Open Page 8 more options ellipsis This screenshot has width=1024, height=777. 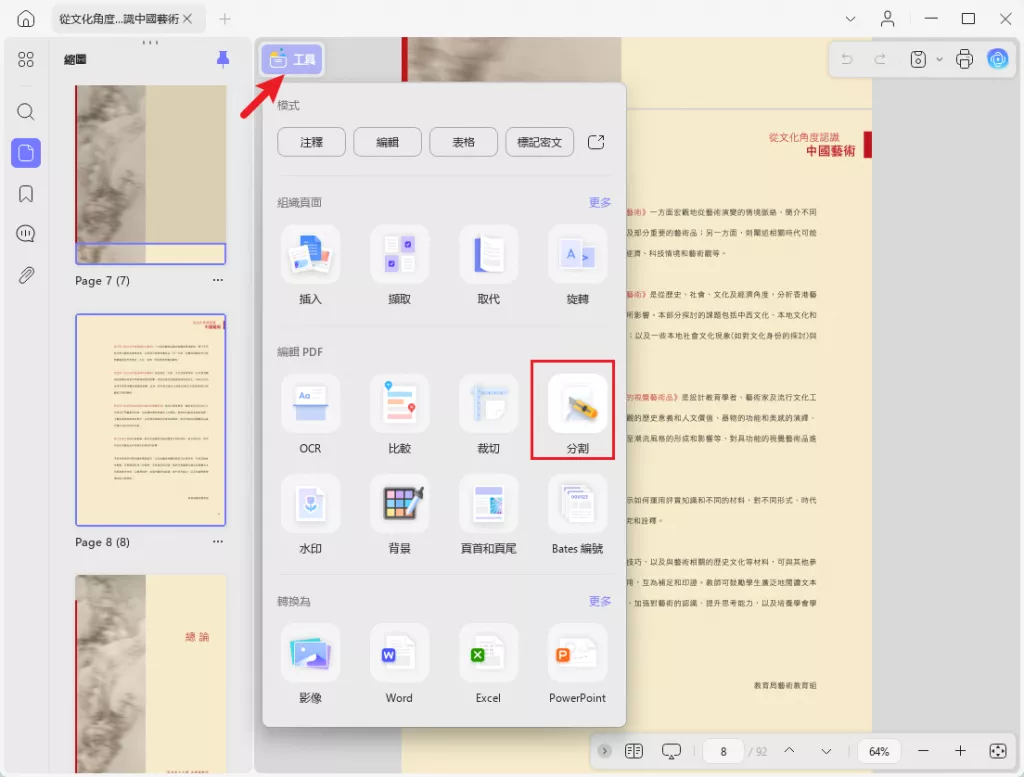pos(217,541)
